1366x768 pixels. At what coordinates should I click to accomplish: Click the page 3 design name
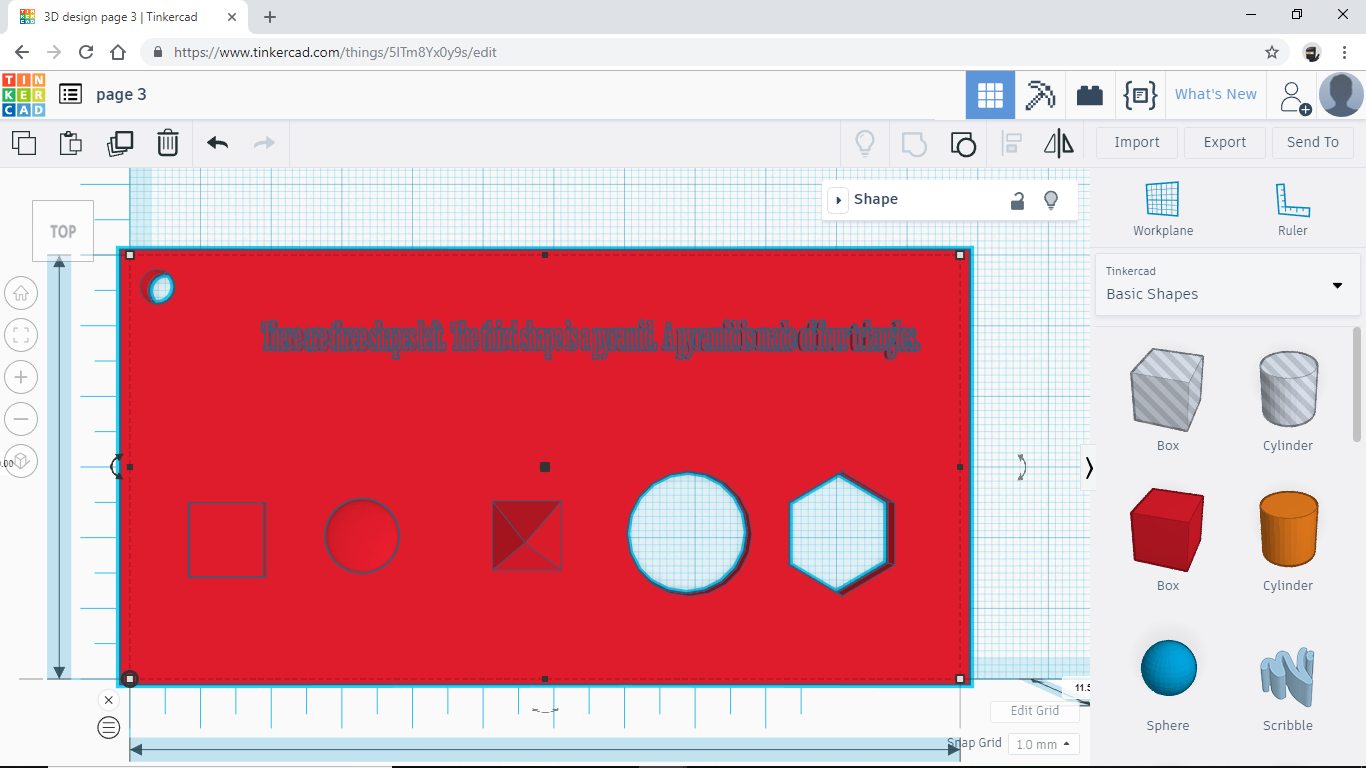tap(121, 94)
